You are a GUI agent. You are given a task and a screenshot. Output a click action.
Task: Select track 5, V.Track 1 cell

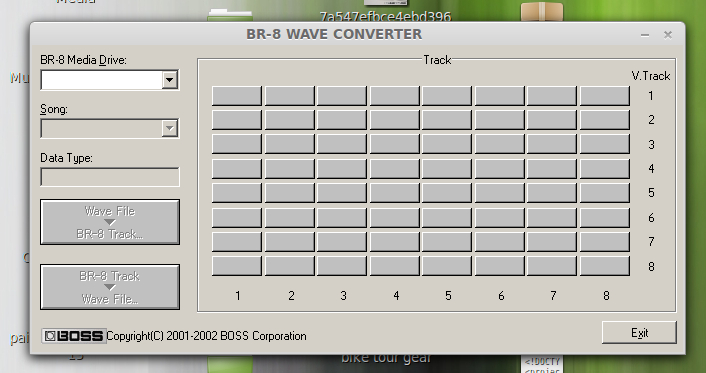point(447,96)
